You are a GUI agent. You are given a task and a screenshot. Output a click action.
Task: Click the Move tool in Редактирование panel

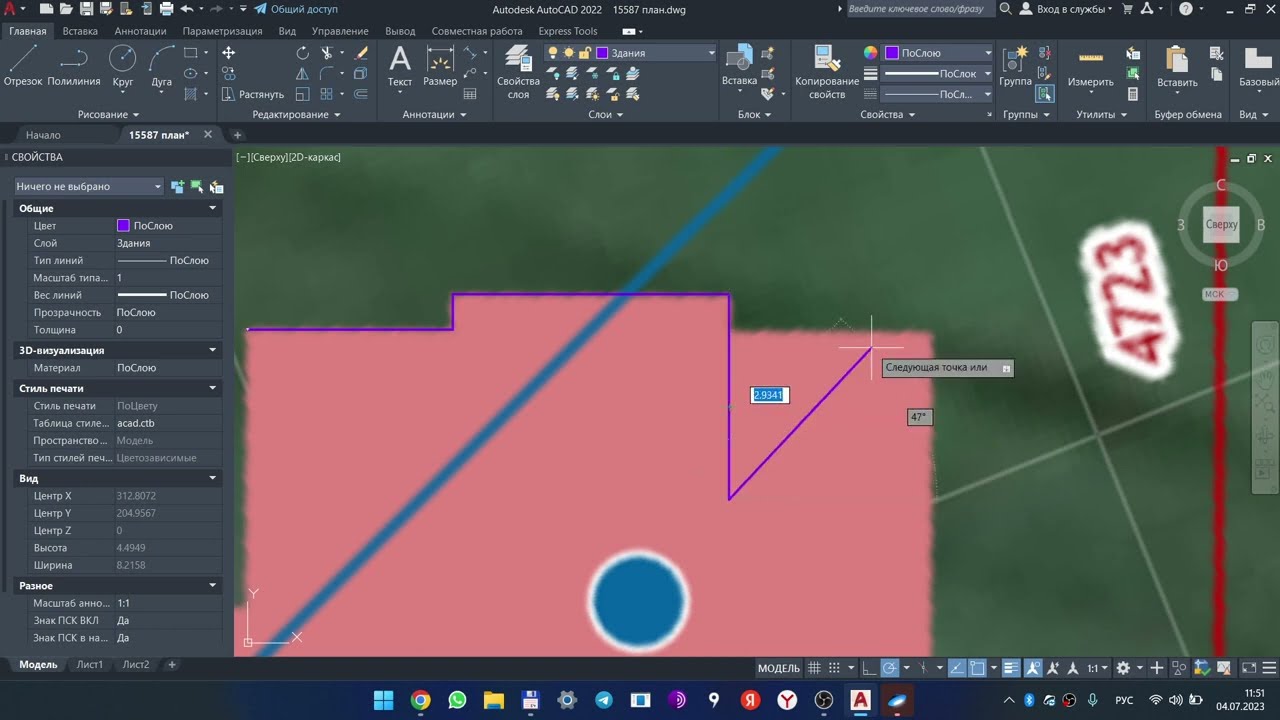(228, 53)
